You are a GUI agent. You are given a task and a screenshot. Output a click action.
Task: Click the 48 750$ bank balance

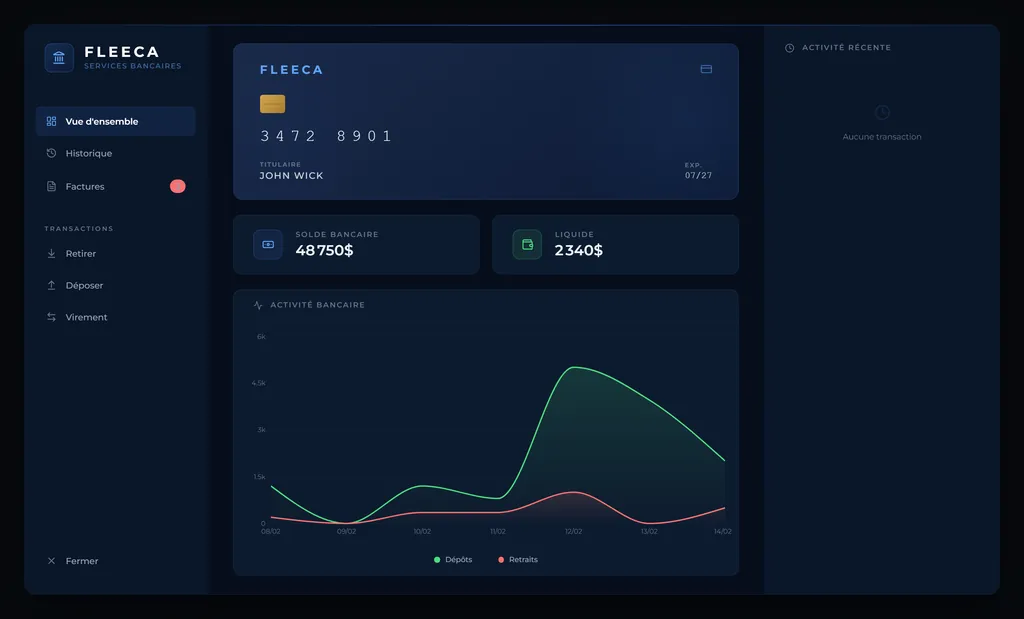click(324, 250)
